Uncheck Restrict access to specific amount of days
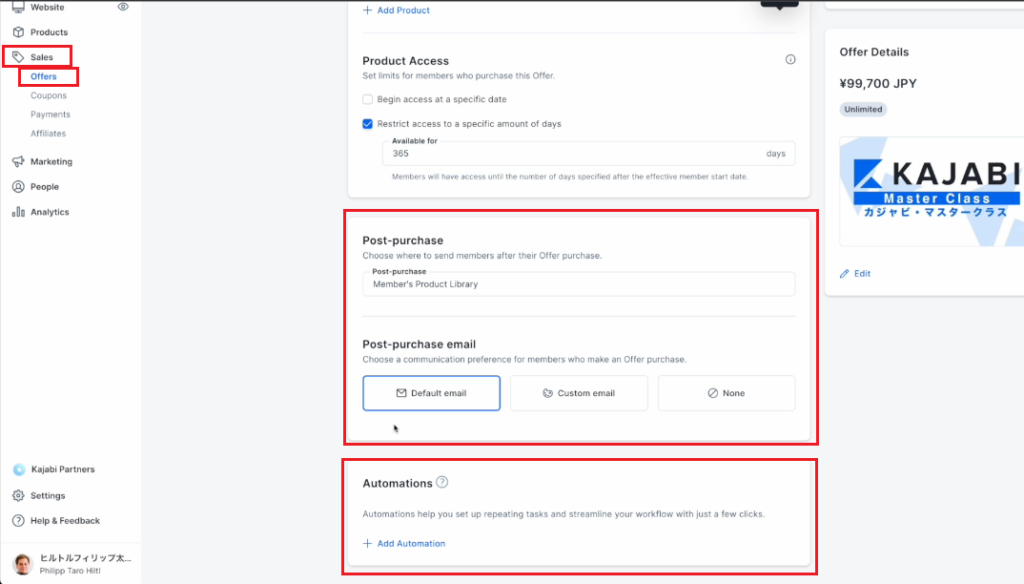The height and width of the screenshot is (584, 1024). [x=368, y=123]
